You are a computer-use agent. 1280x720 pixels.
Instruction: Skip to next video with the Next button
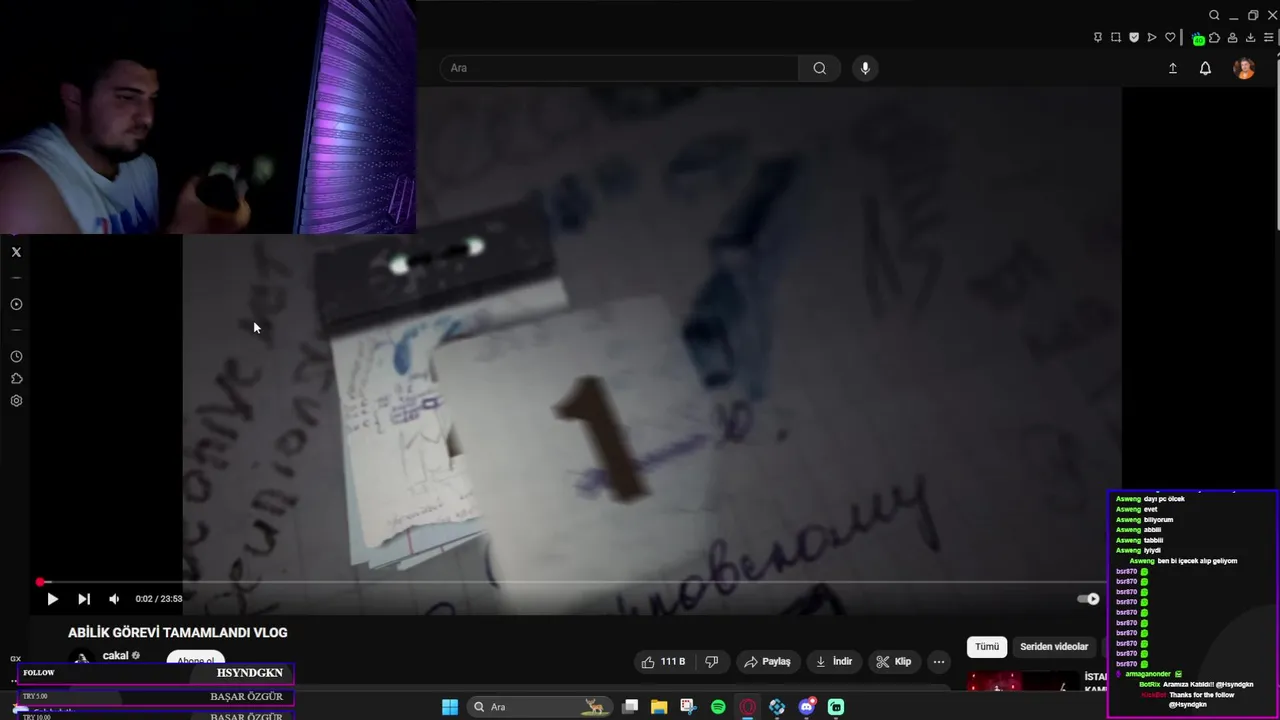click(x=84, y=599)
